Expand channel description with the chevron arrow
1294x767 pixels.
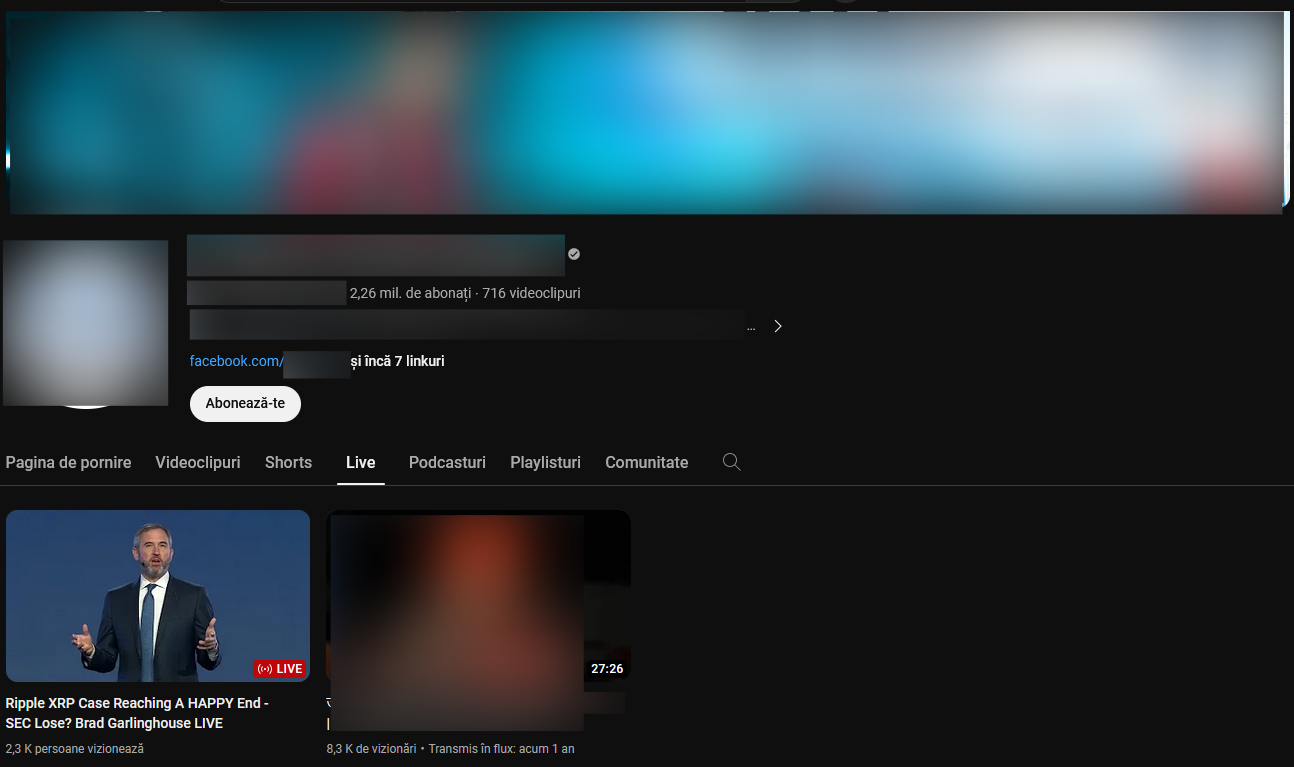tap(778, 326)
